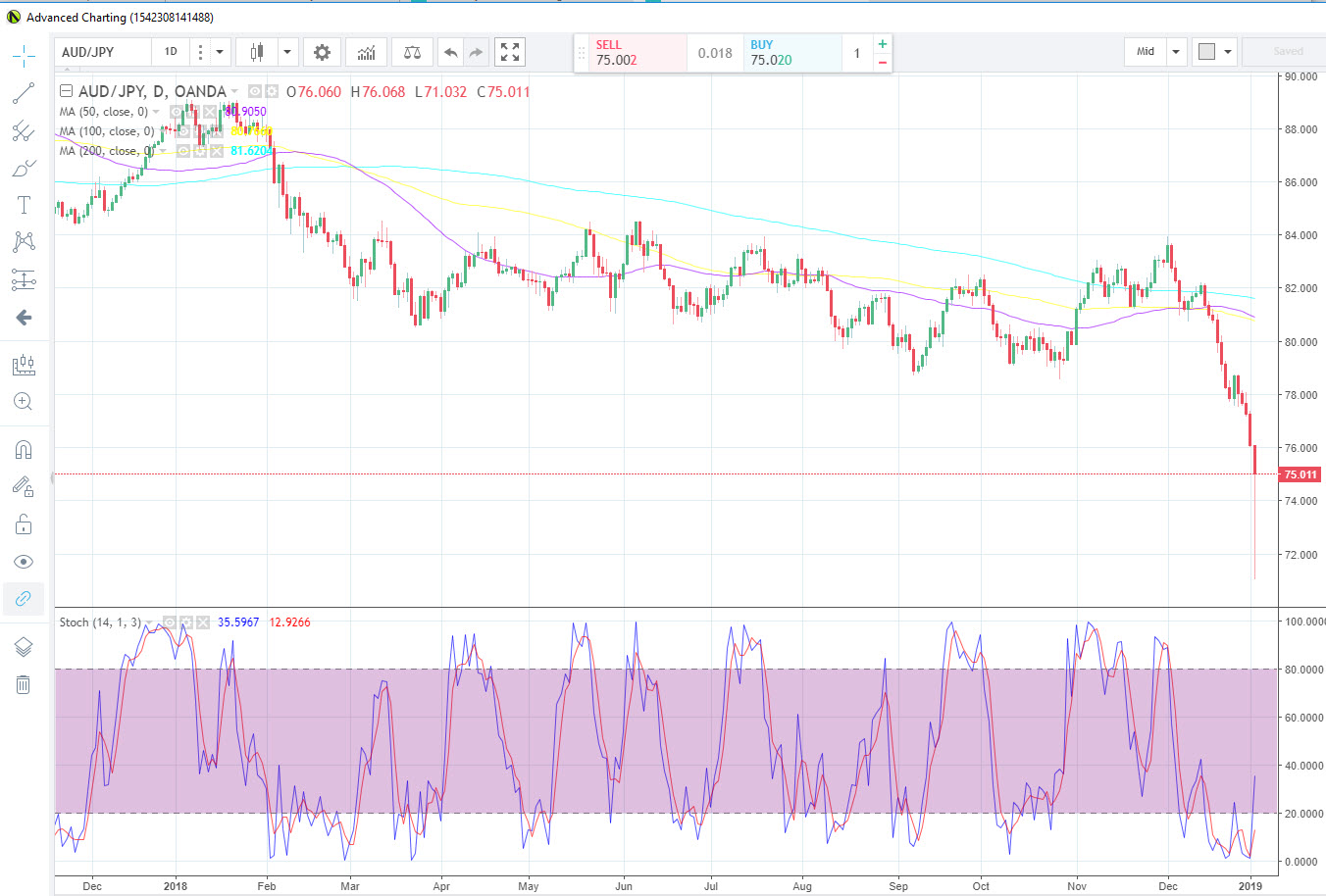Select the 1D timeframe interval
Viewport: 1326px width, 896px height.
171,52
